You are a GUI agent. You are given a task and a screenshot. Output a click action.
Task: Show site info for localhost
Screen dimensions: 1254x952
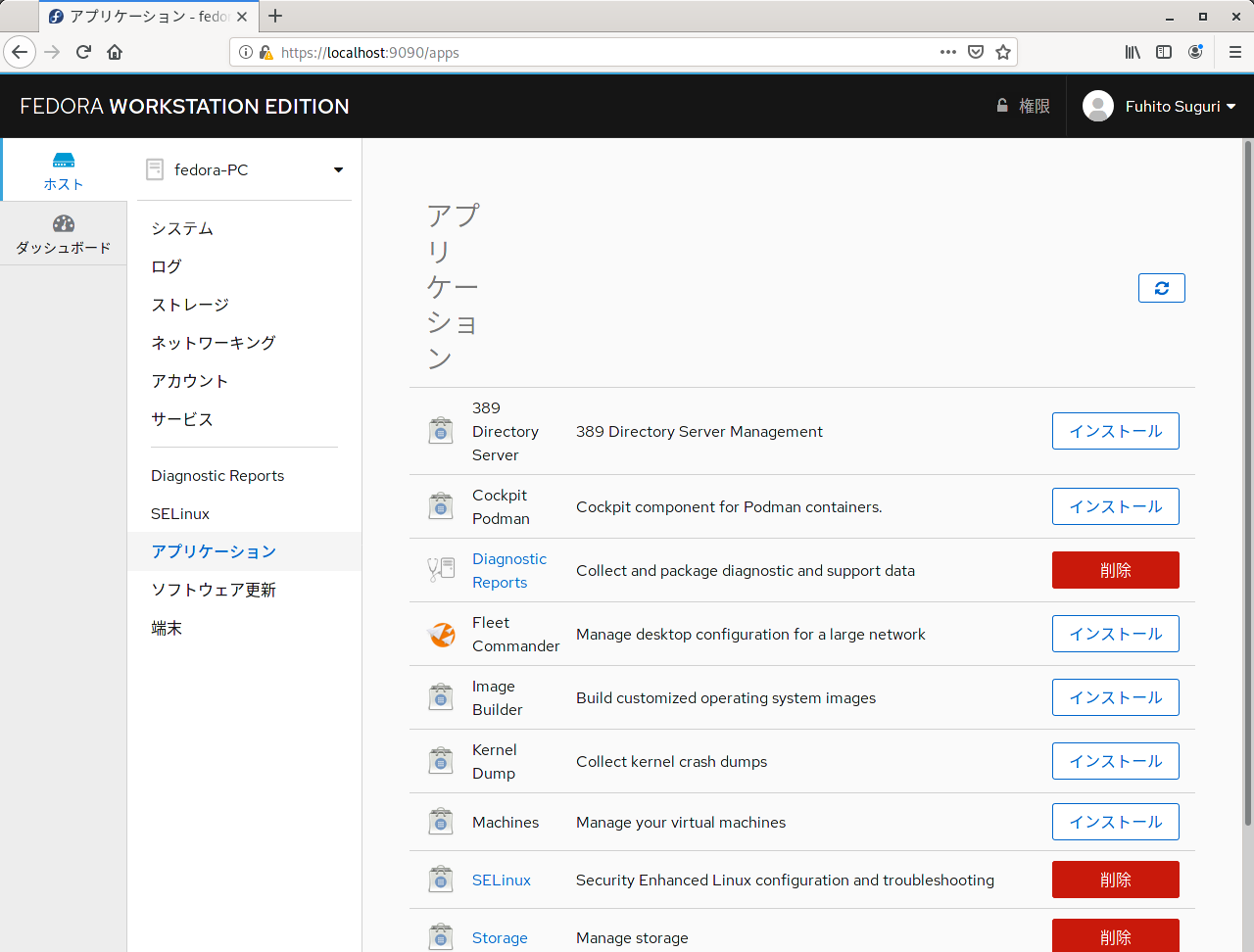(x=246, y=52)
